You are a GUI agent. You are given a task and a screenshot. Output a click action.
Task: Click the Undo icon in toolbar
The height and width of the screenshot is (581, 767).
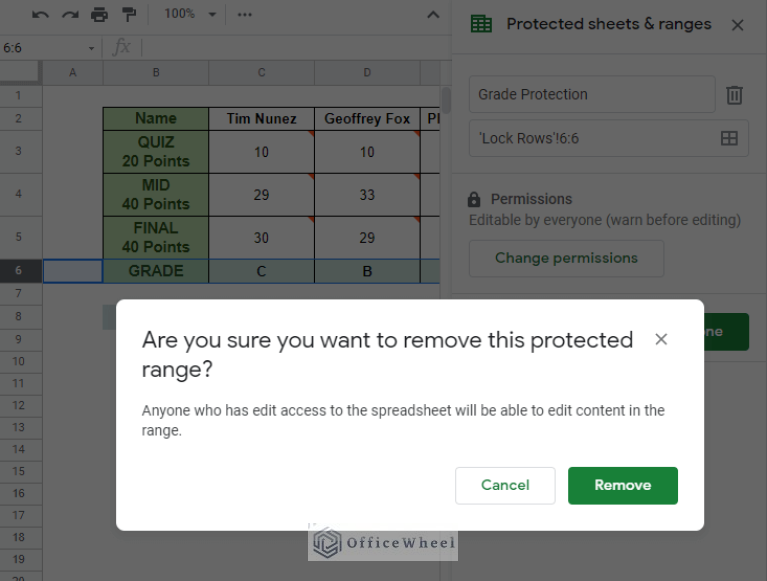pyautogui.click(x=40, y=14)
